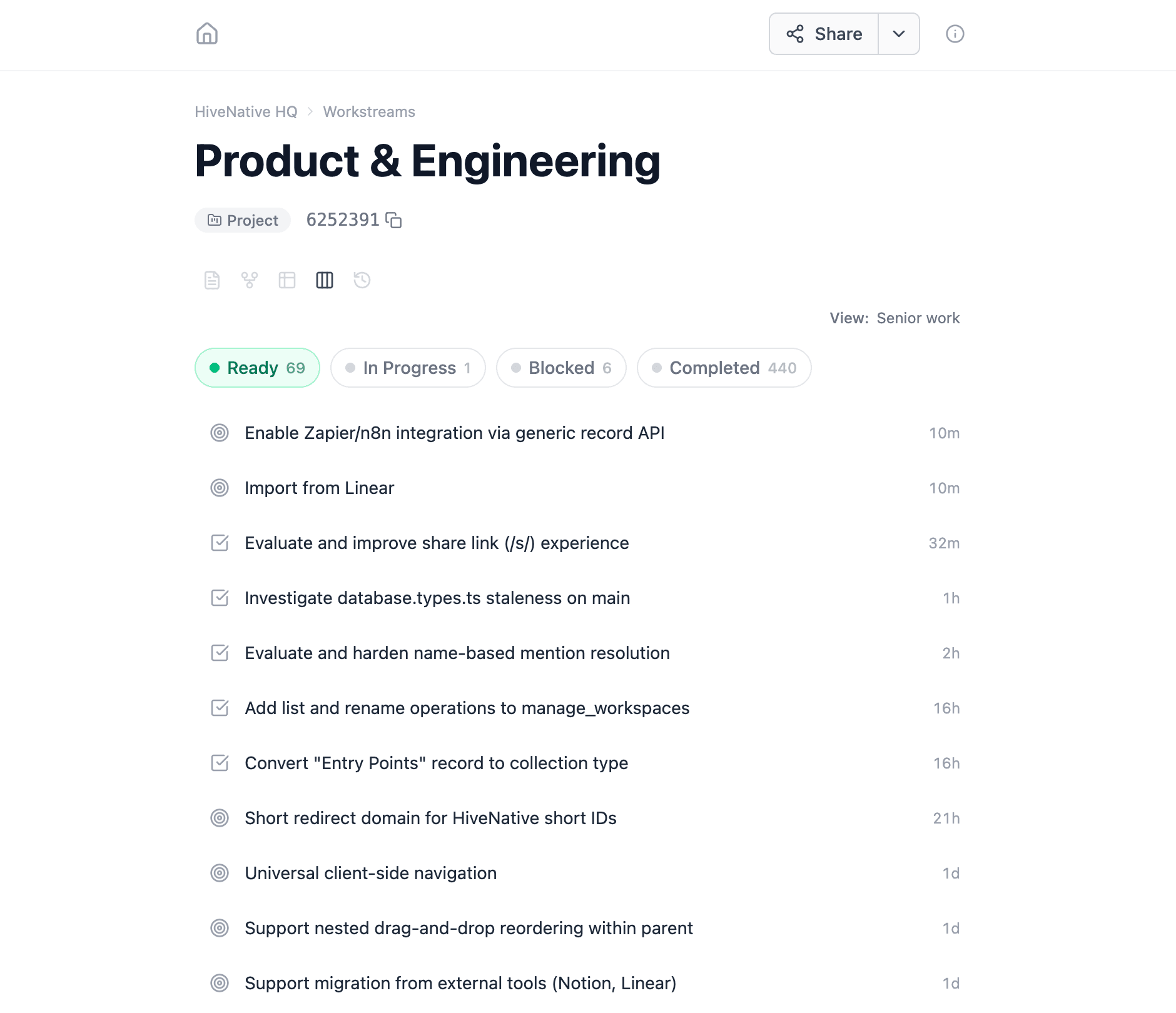1176x1013 pixels.
Task: View the Completed tasks list
Action: (724, 368)
